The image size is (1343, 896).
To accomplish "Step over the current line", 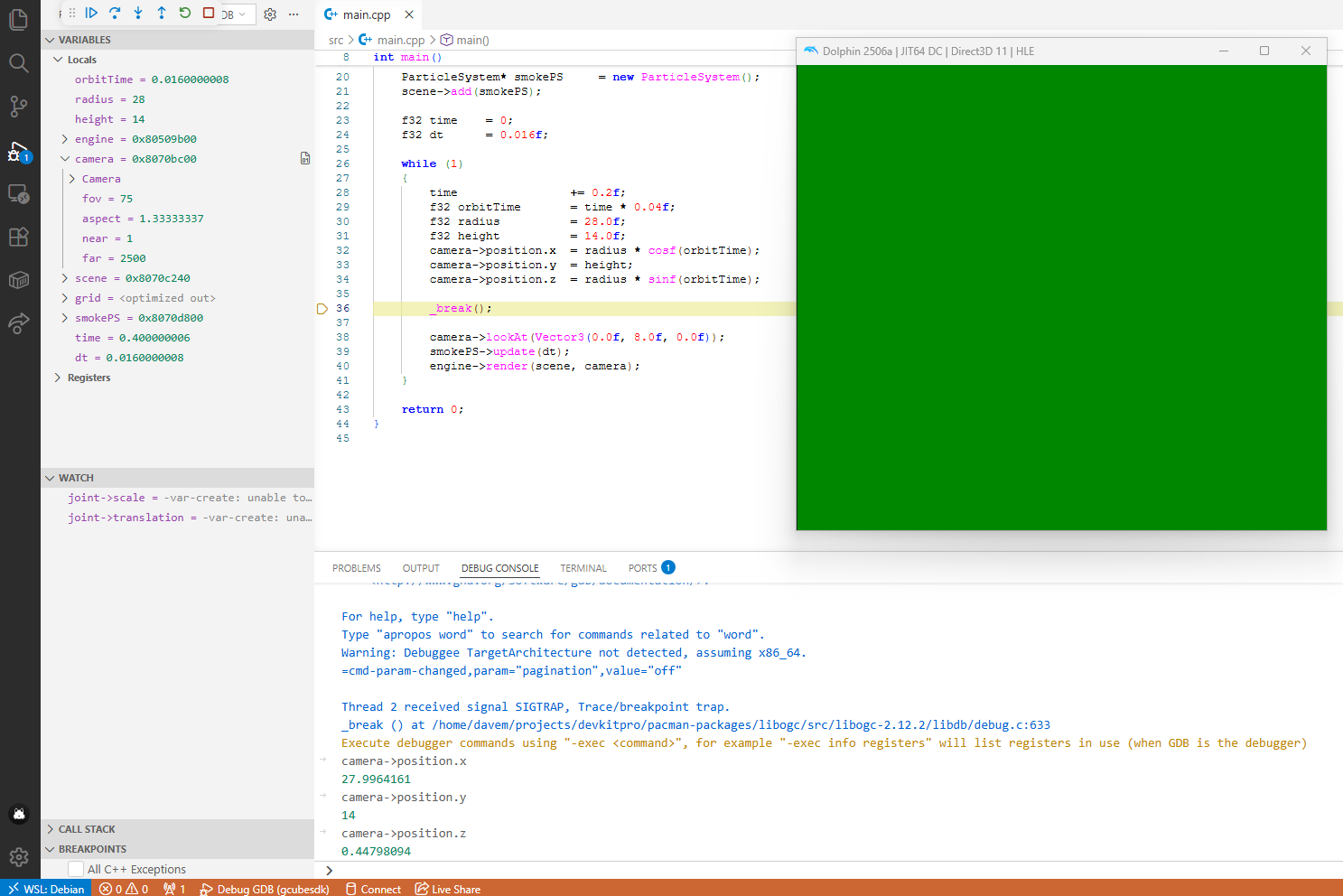I will pos(115,13).
